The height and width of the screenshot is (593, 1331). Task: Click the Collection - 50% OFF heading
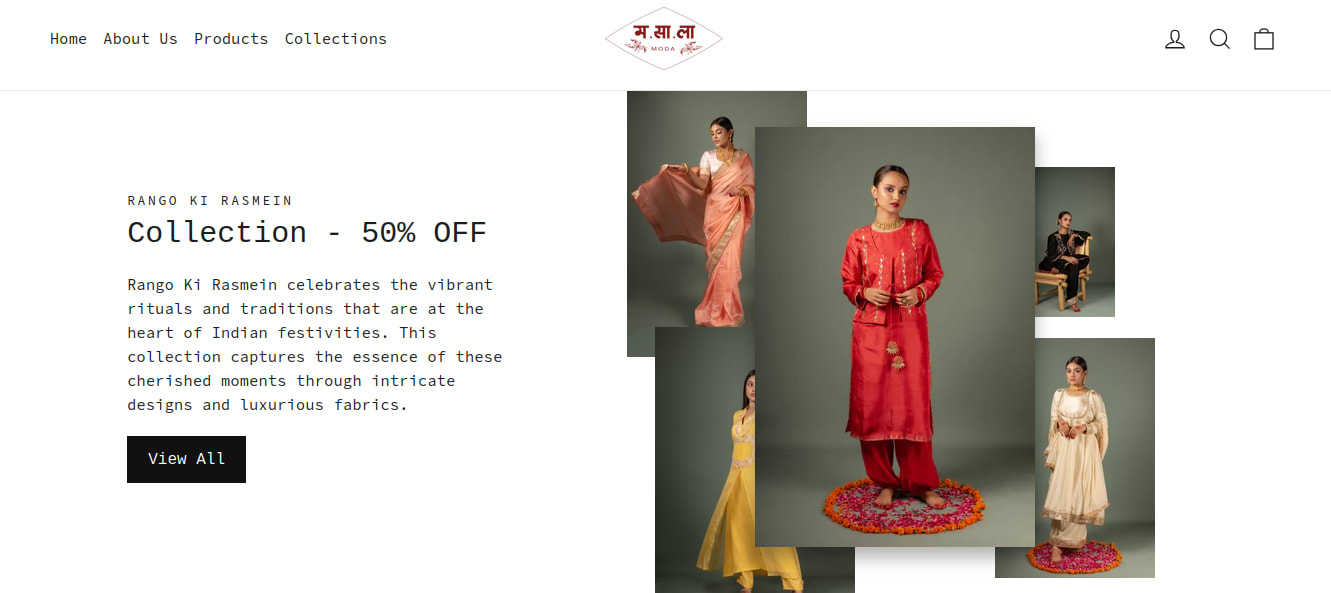307,233
